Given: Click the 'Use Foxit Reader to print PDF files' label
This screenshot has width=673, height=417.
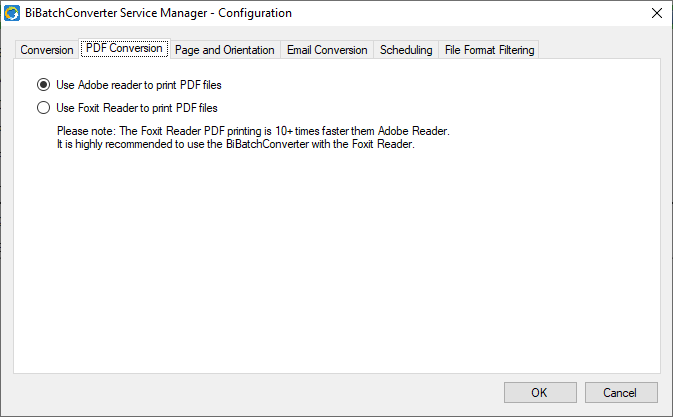Looking at the screenshot, I should click(137, 108).
